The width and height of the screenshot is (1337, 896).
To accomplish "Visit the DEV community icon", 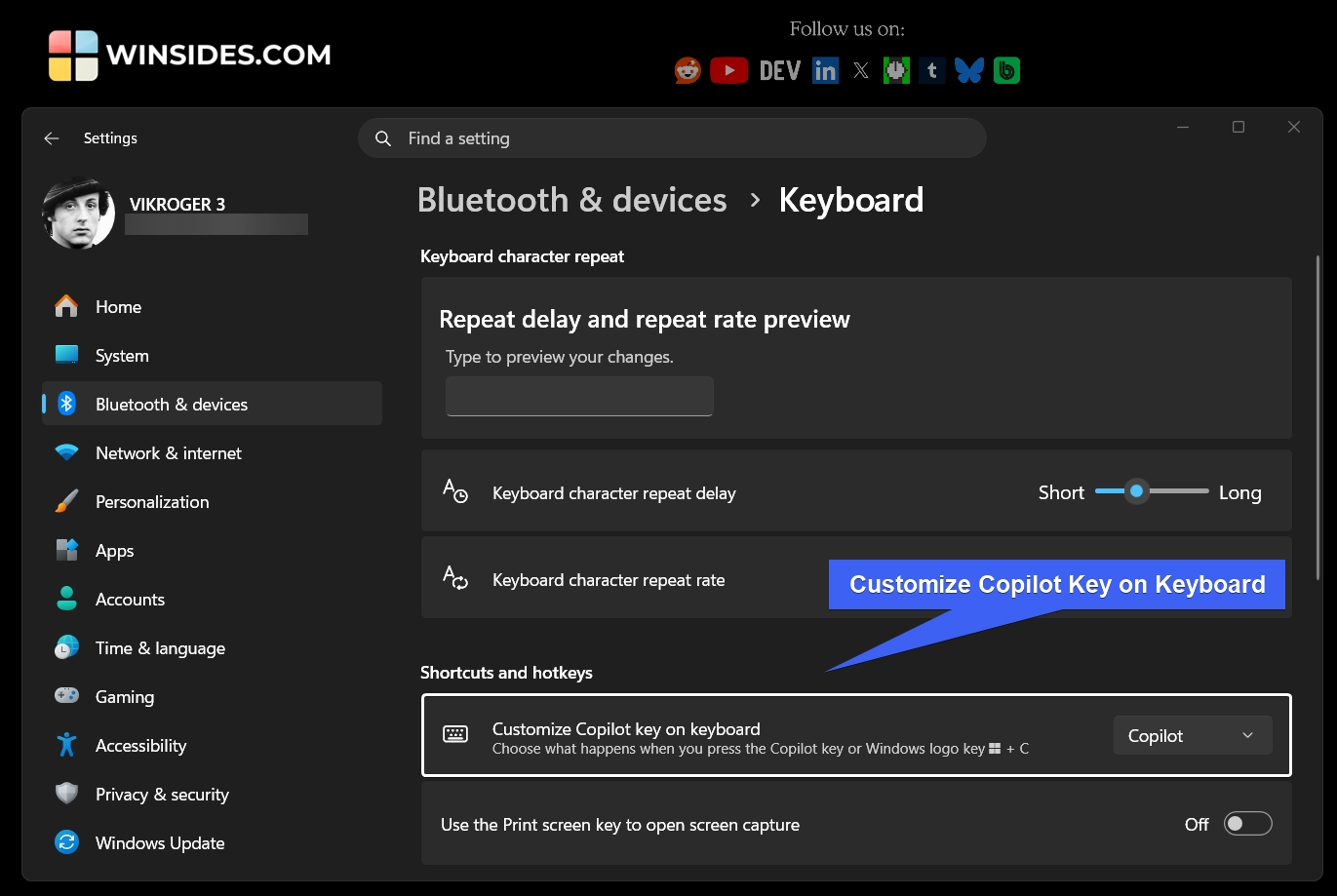I will point(778,69).
